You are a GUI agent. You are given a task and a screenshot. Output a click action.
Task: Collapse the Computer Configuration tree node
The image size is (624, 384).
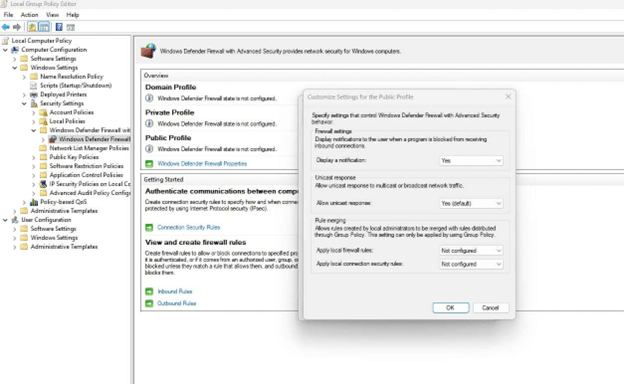click(x=5, y=50)
